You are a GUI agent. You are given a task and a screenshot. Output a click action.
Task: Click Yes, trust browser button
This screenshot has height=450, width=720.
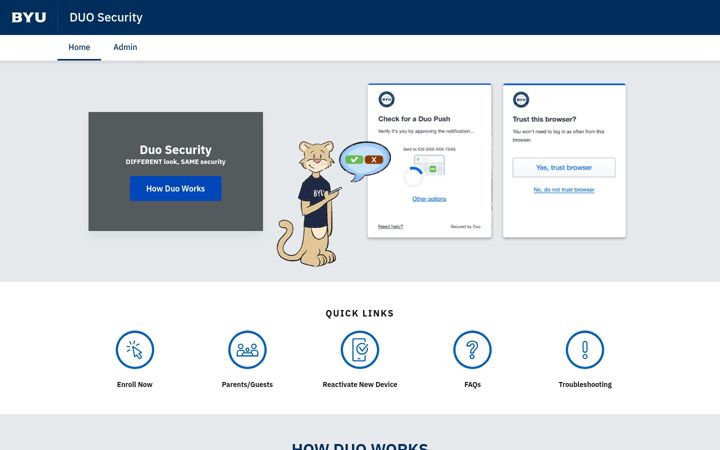point(564,168)
